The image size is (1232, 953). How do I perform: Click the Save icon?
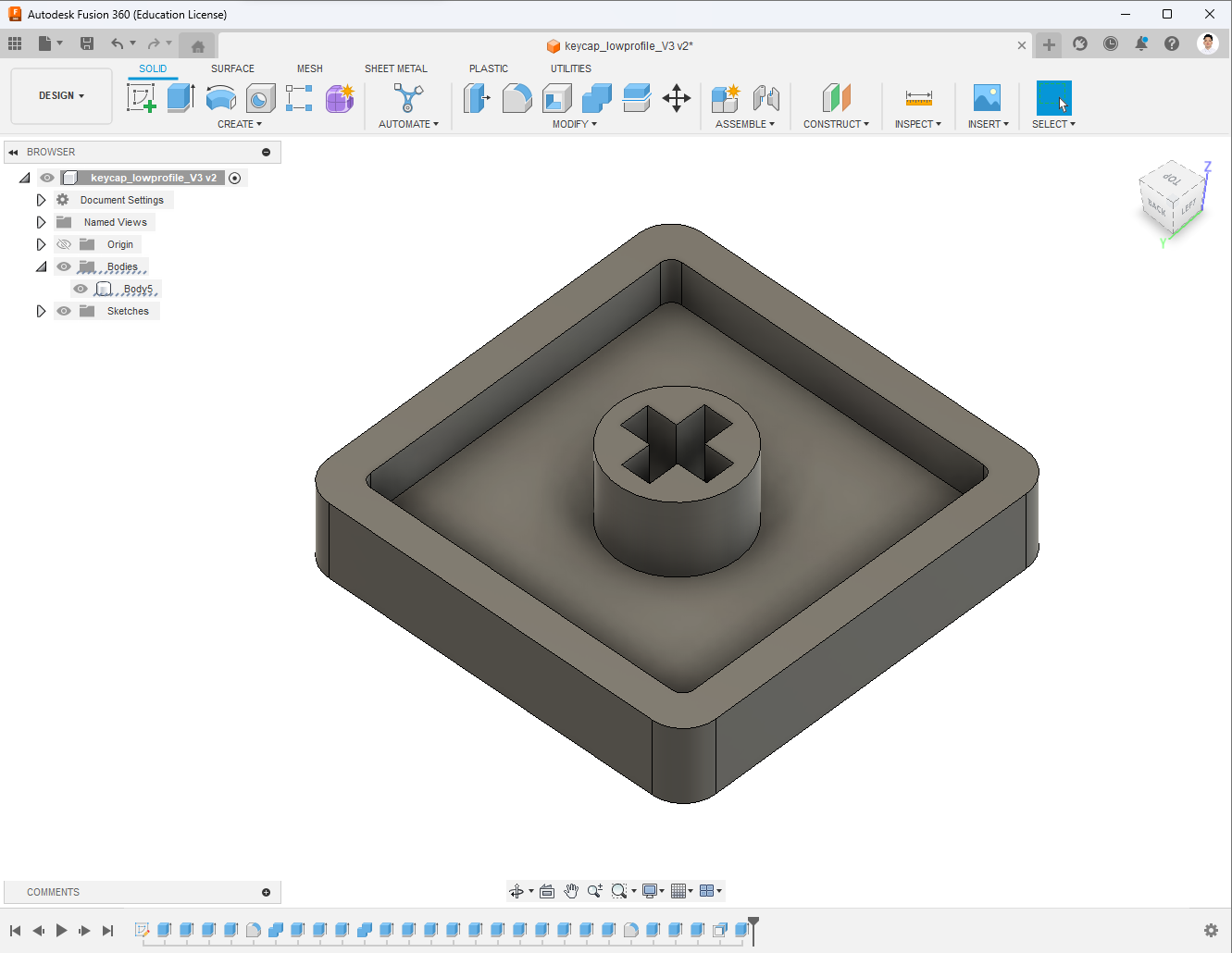(x=87, y=43)
